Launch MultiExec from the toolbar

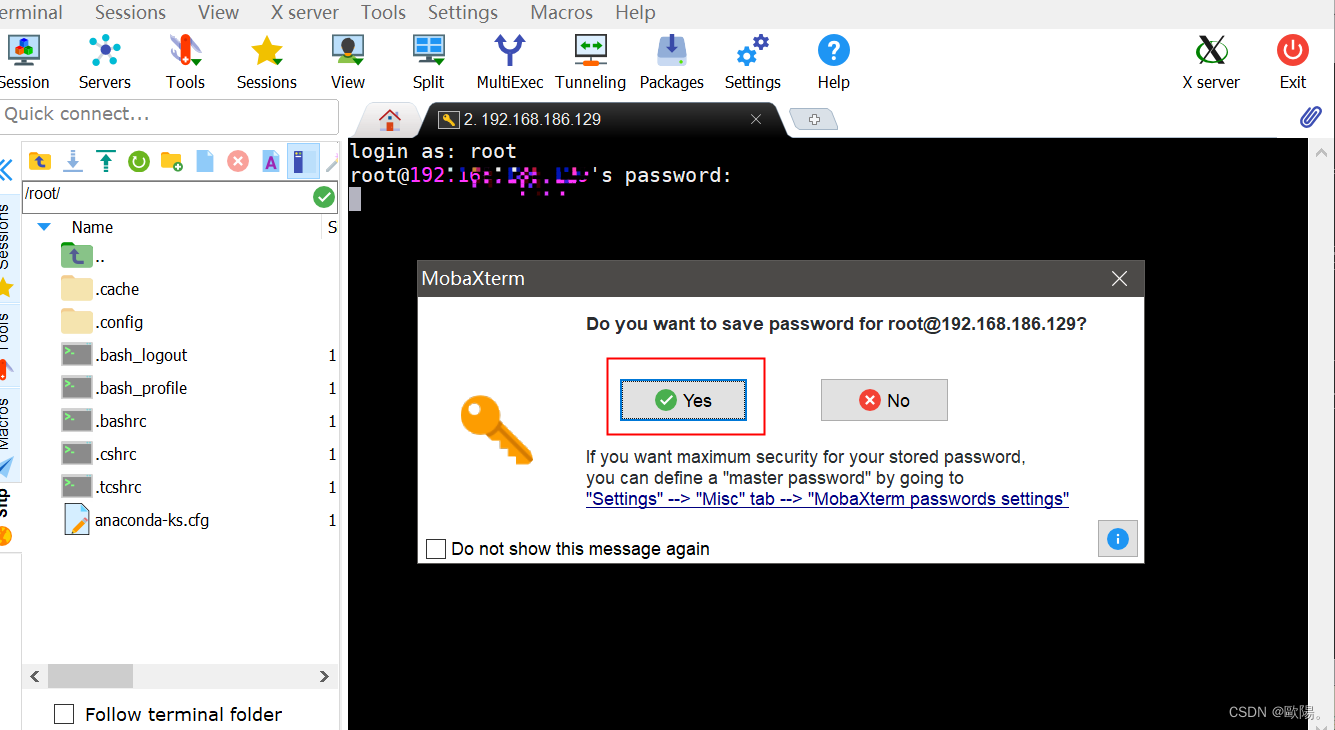point(510,61)
